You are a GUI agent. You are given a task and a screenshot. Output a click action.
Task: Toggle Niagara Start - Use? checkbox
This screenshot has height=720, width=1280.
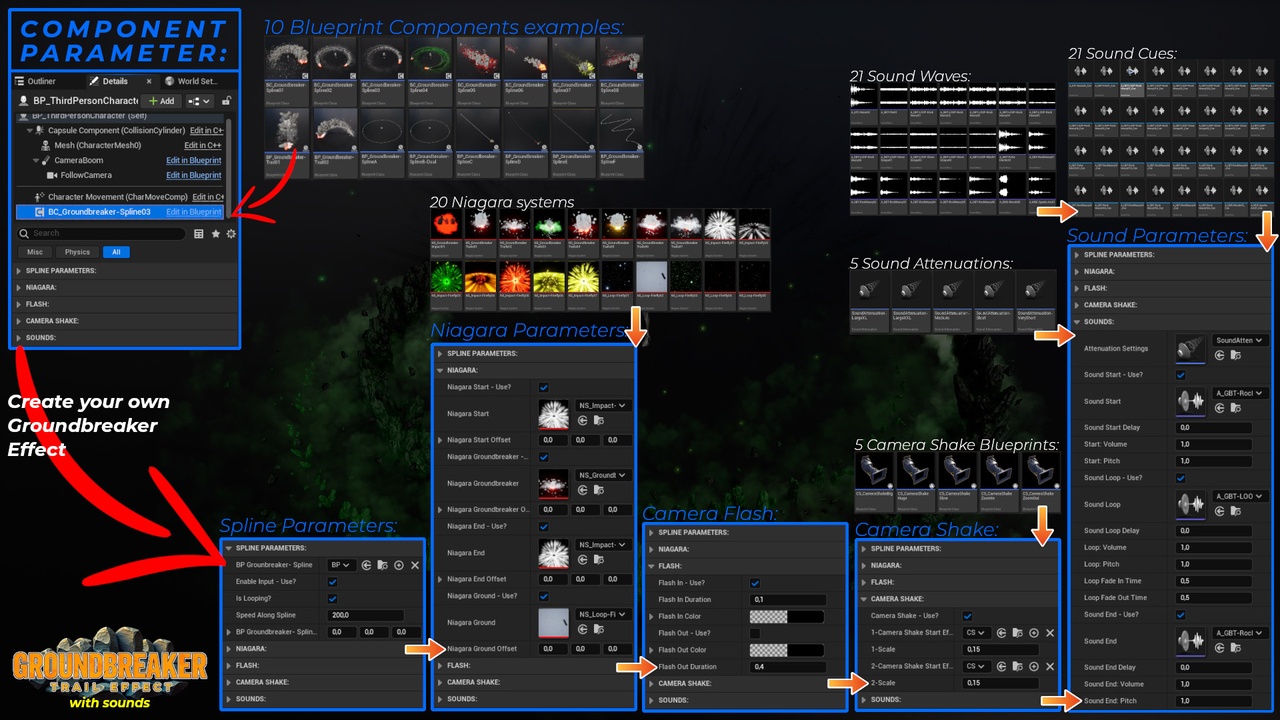pos(543,387)
